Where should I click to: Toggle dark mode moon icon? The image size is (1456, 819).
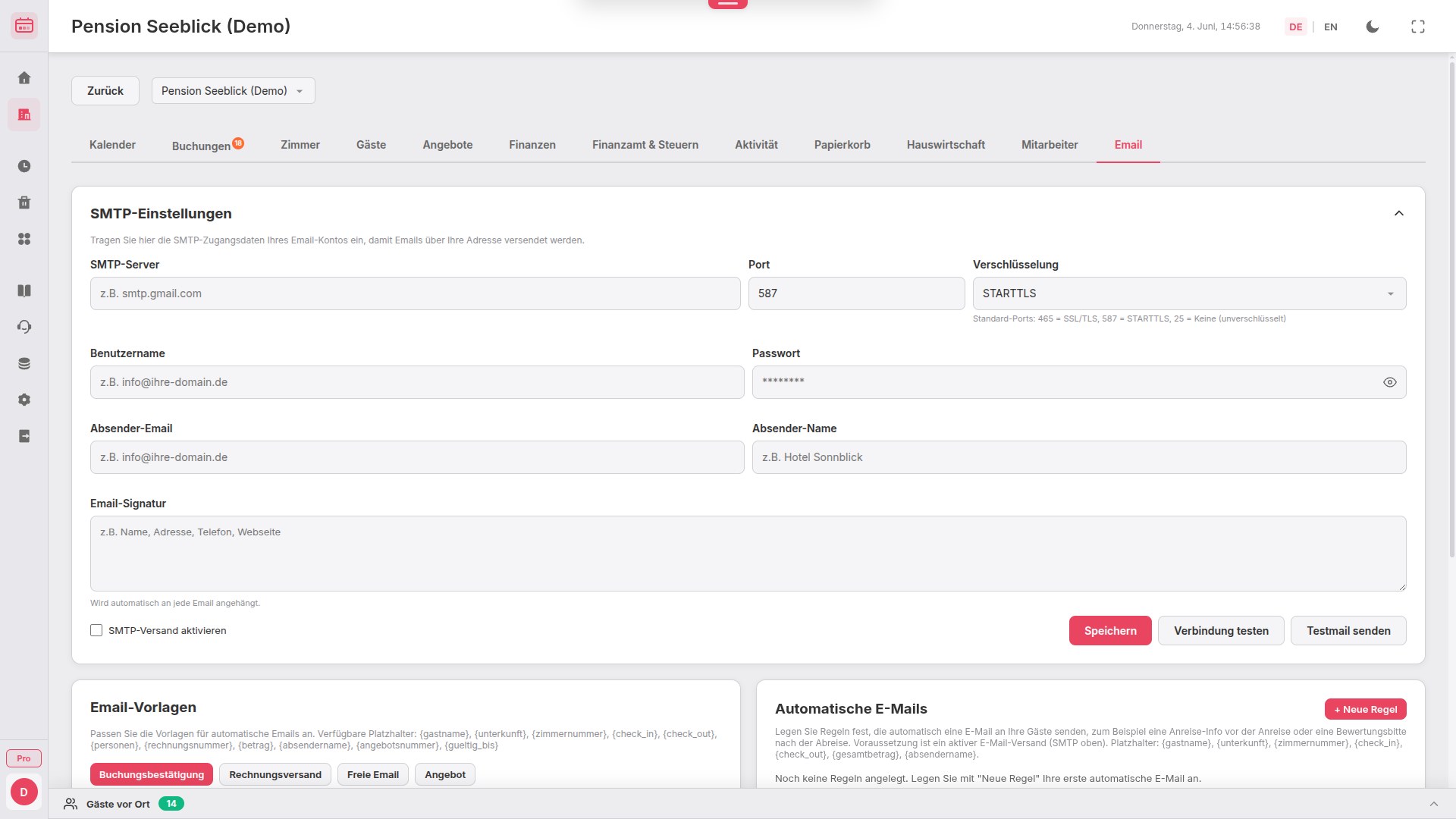1373,27
